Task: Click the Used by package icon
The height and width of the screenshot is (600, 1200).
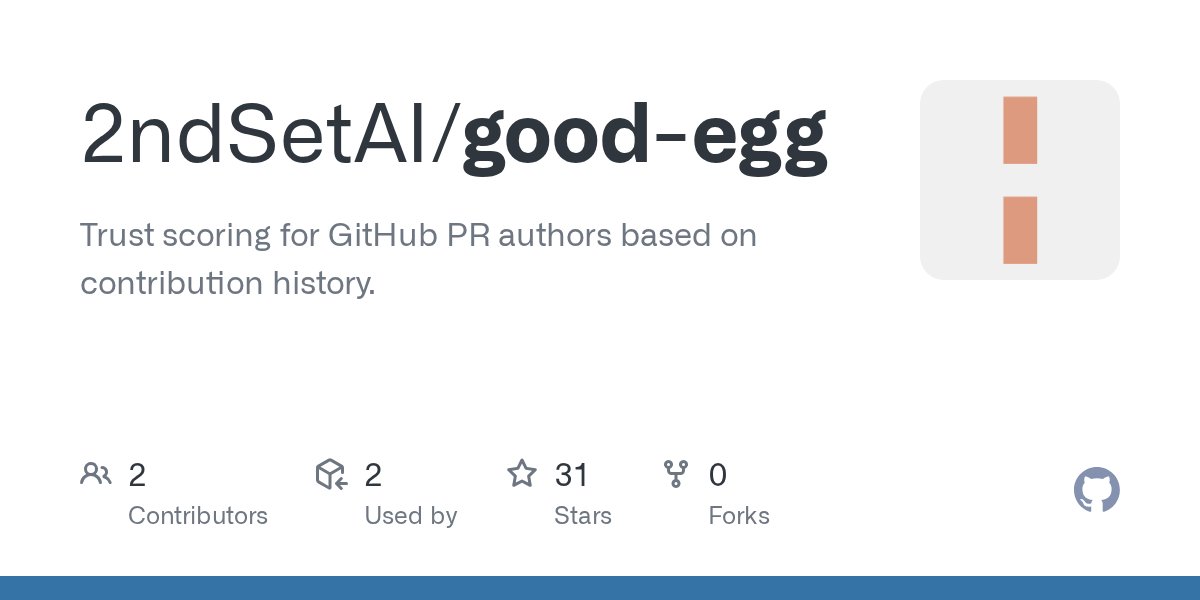Action: [x=331, y=474]
